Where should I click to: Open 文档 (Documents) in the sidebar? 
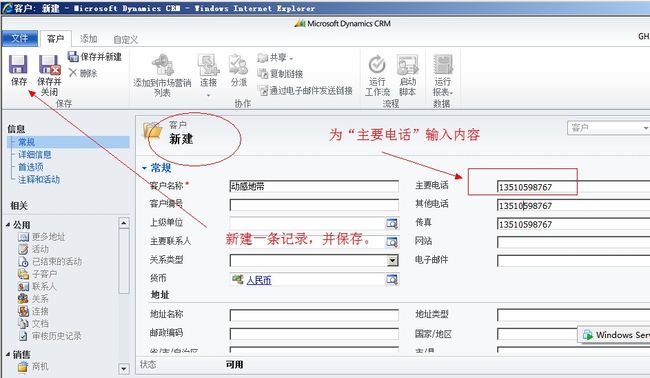click(34, 323)
